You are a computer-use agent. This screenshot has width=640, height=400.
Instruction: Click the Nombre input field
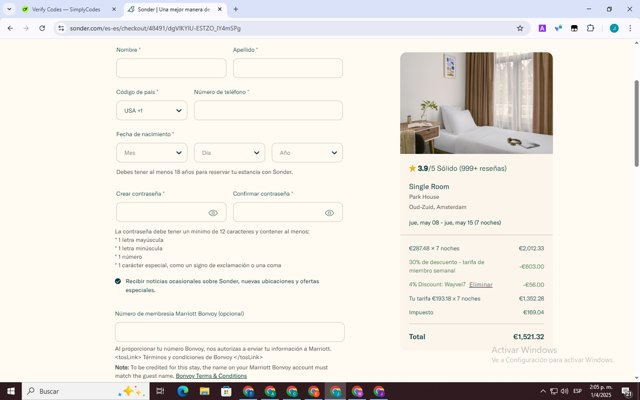pos(171,68)
